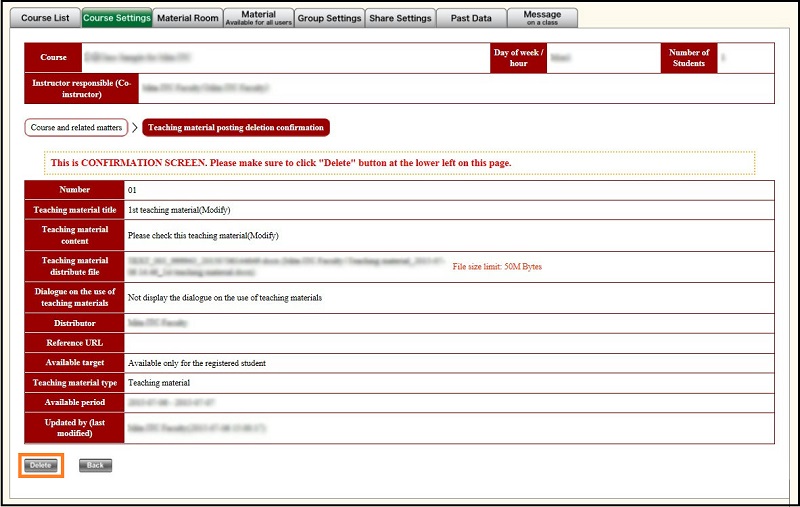Switch to the Past Data tab
This screenshot has height=507, width=800.
click(470, 18)
